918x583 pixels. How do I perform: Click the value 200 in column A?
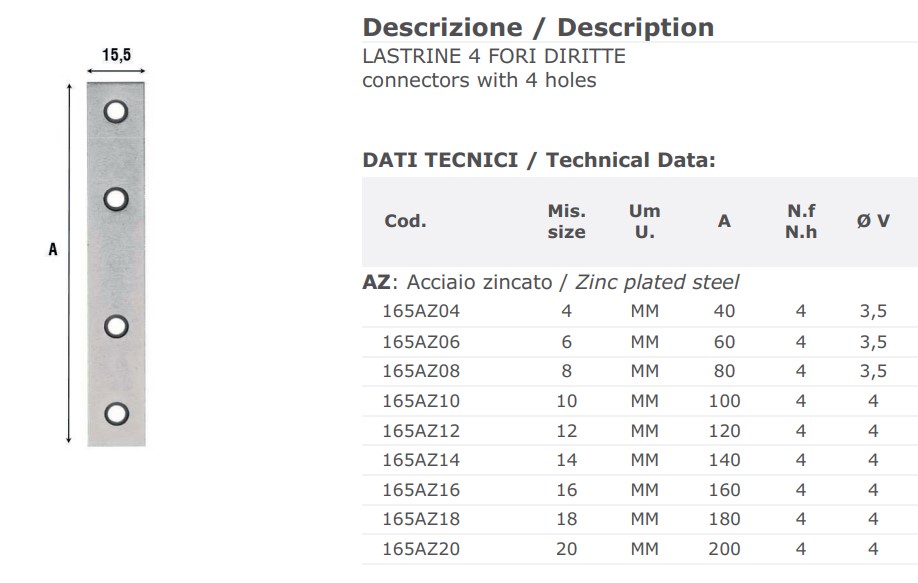(x=724, y=549)
